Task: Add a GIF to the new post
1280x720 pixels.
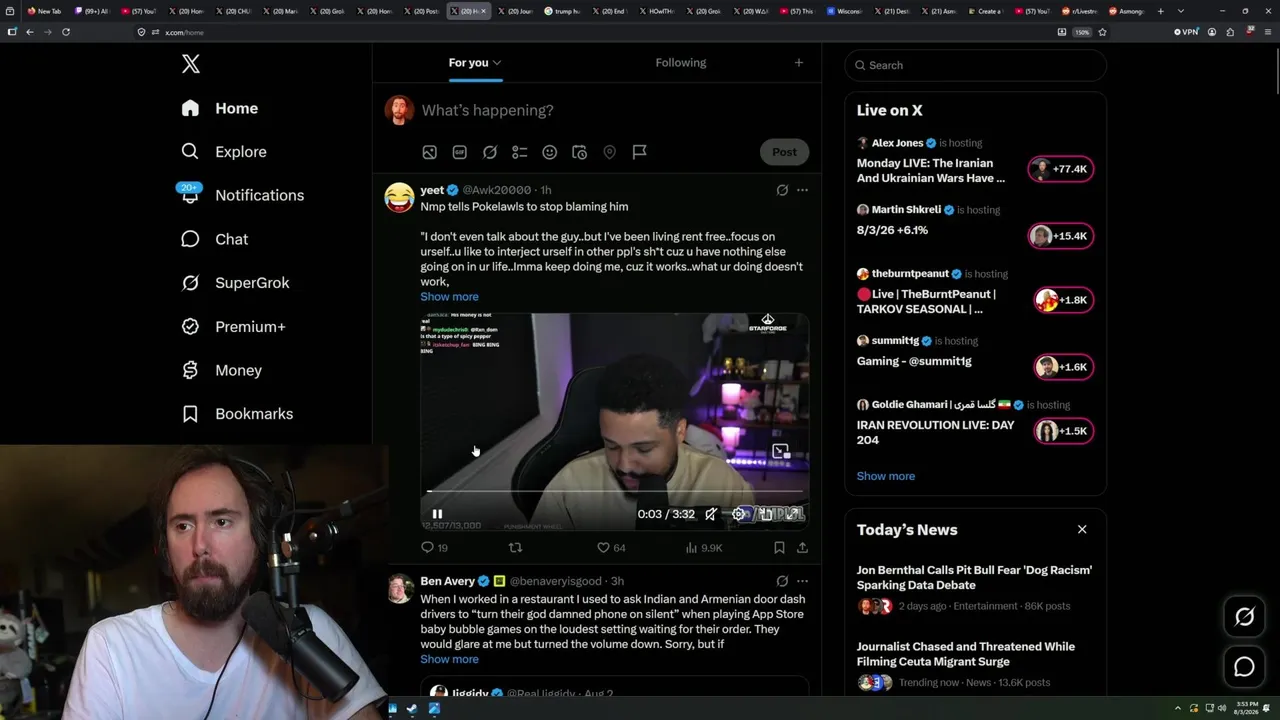Action: tap(459, 152)
